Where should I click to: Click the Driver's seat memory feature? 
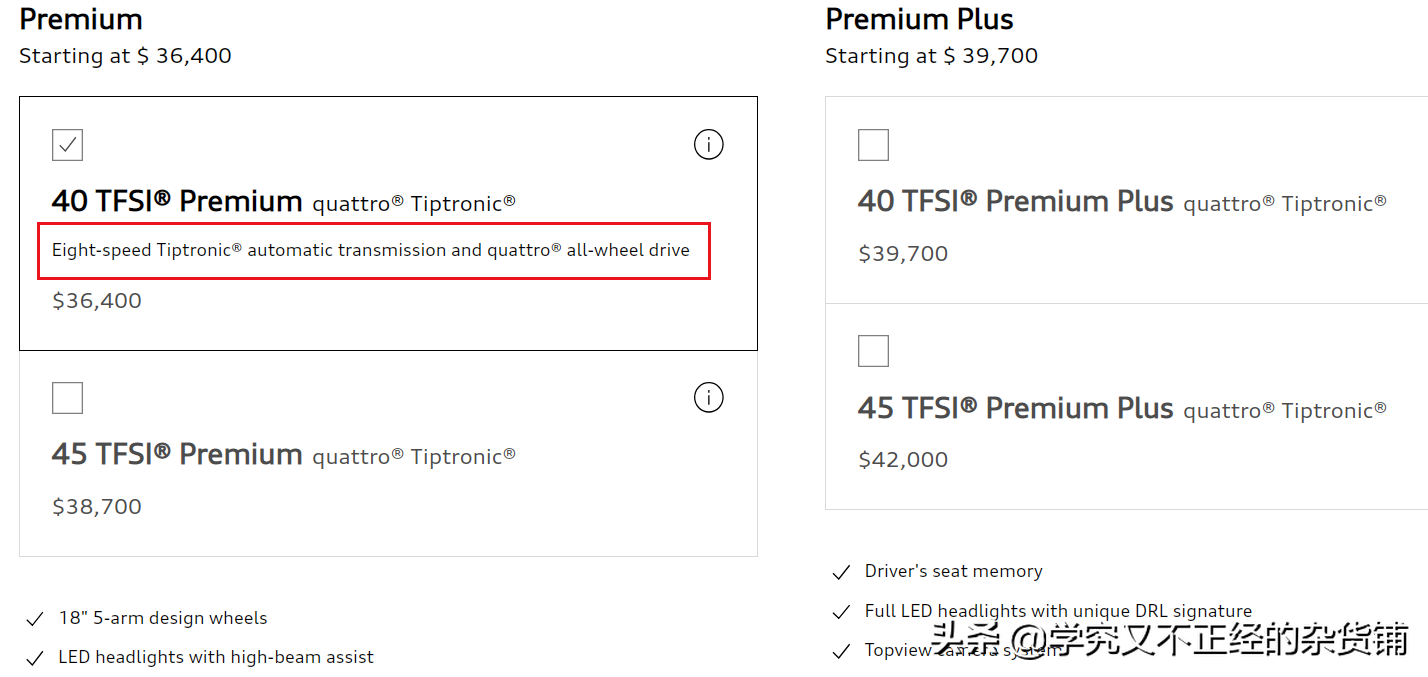(x=954, y=571)
